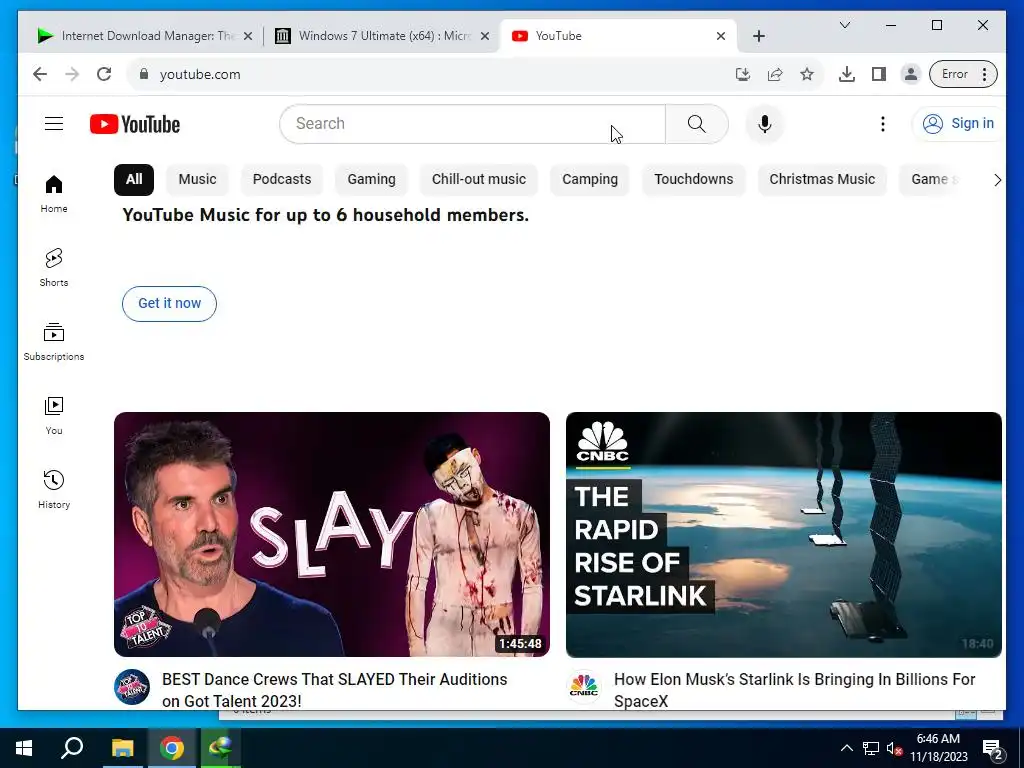
Task: Open Internet Download Manager taskbar icon
Action: [221, 748]
